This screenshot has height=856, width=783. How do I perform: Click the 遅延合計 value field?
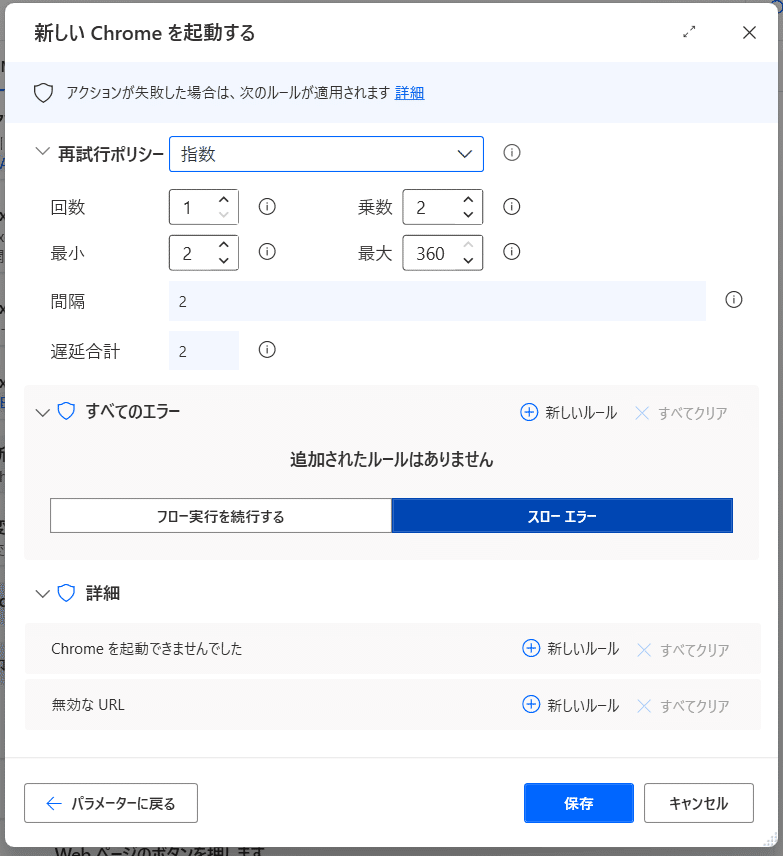[x=204, y=350]
